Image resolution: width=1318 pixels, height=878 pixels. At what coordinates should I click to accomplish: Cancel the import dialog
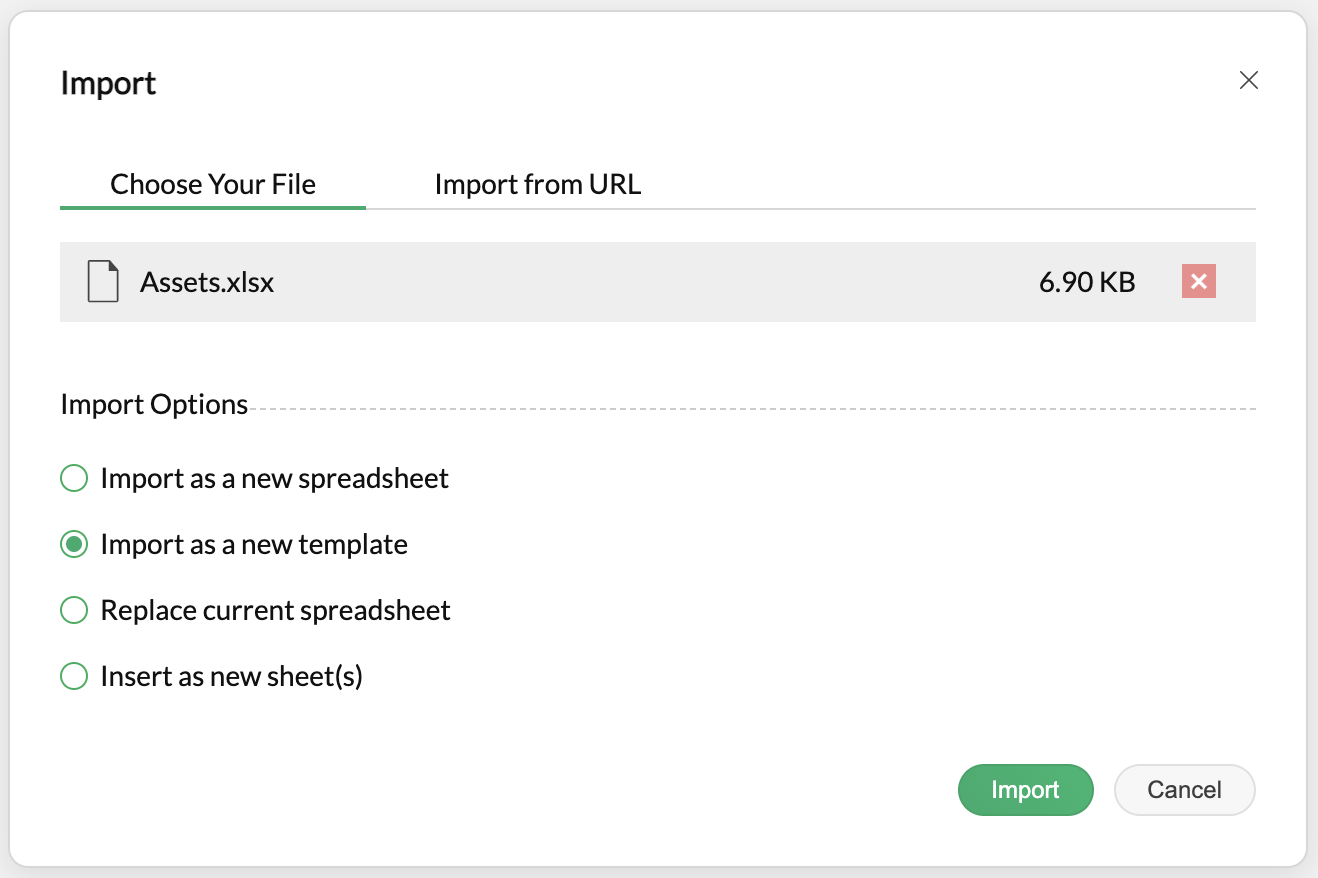coord(1184,790)
